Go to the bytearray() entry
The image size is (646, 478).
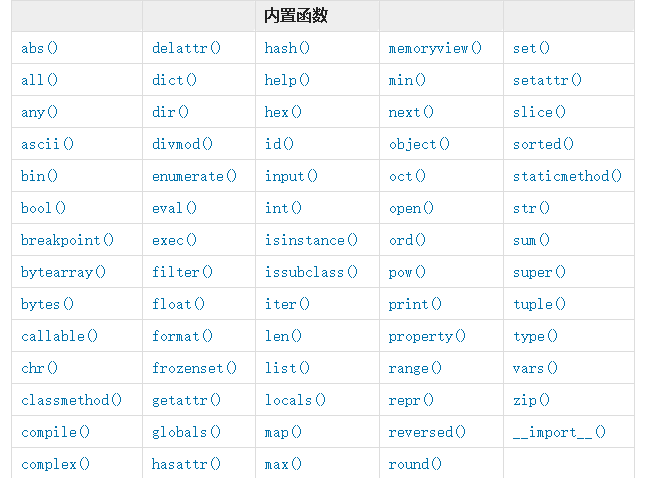click(x=64, y=272)
